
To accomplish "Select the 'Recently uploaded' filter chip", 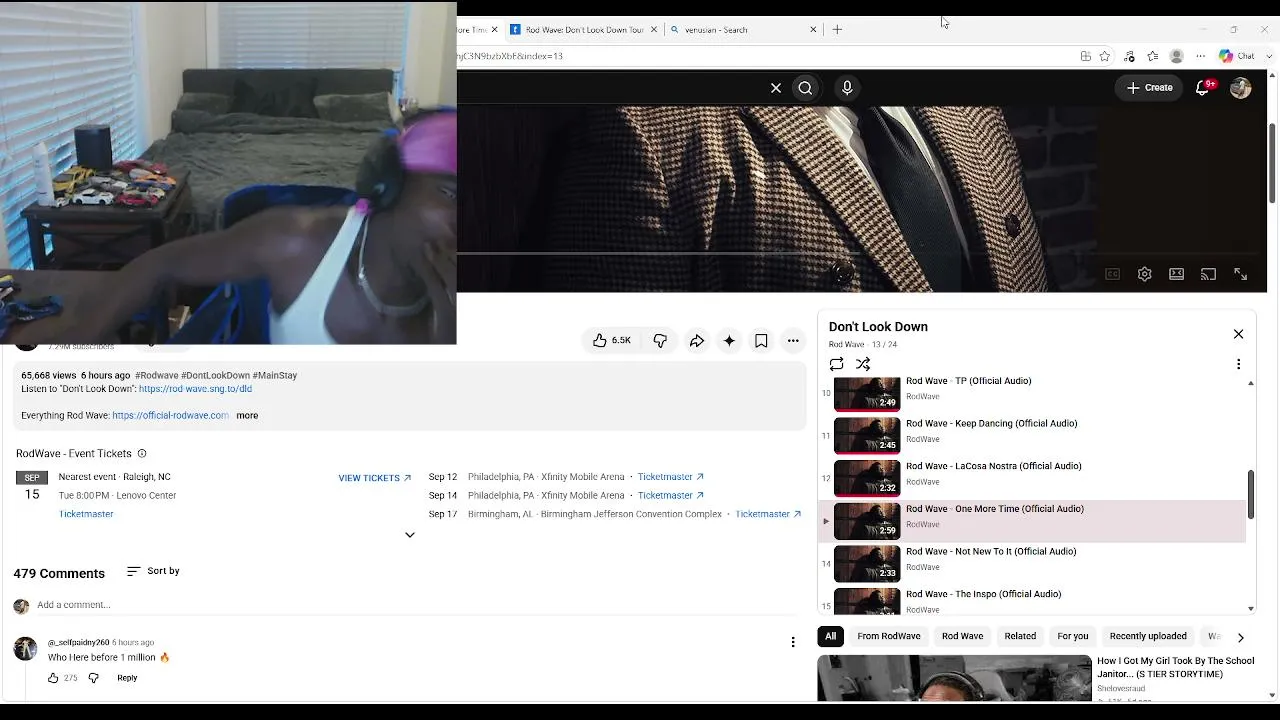I will (1148, 636).
